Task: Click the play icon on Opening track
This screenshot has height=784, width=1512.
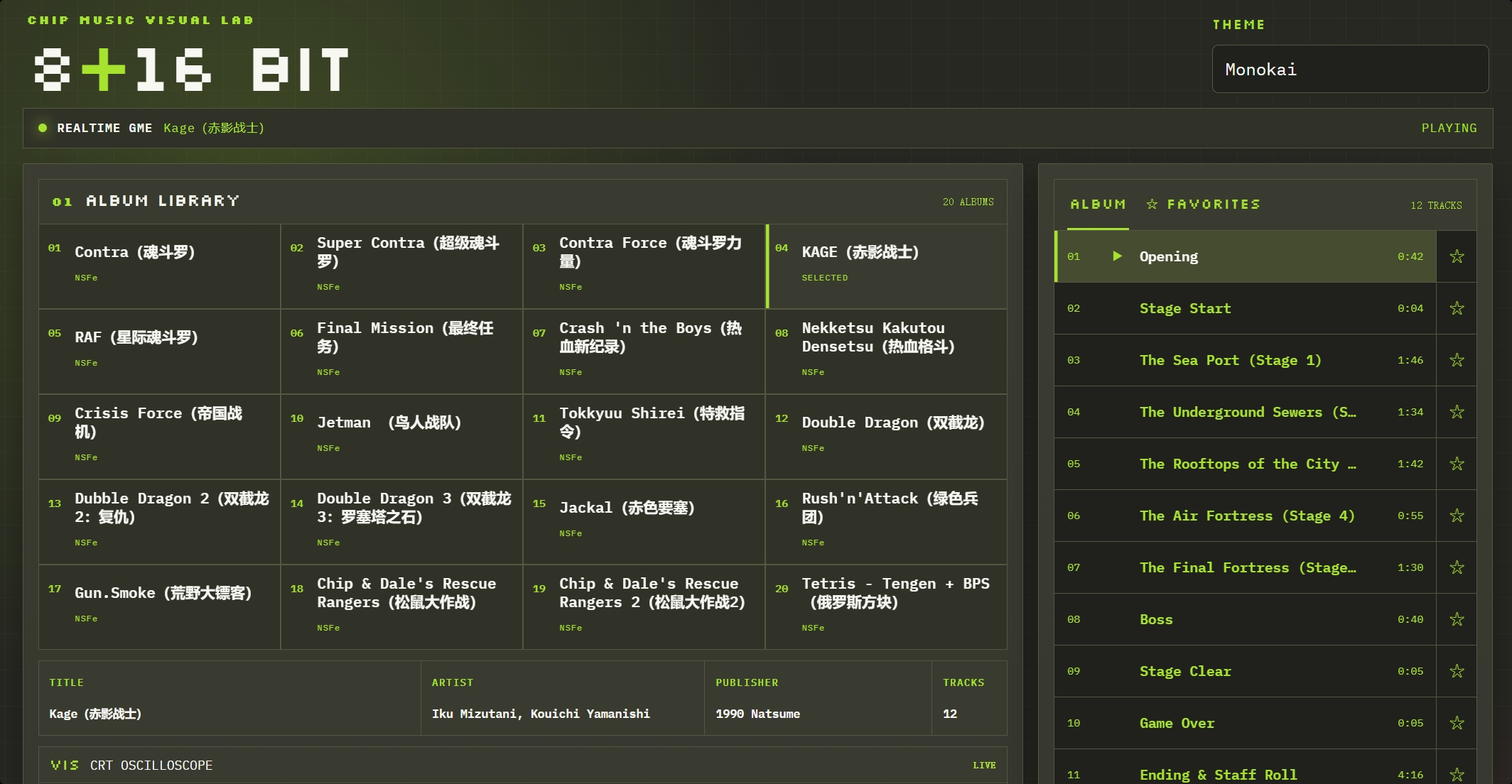Action: pos(1117,256)
